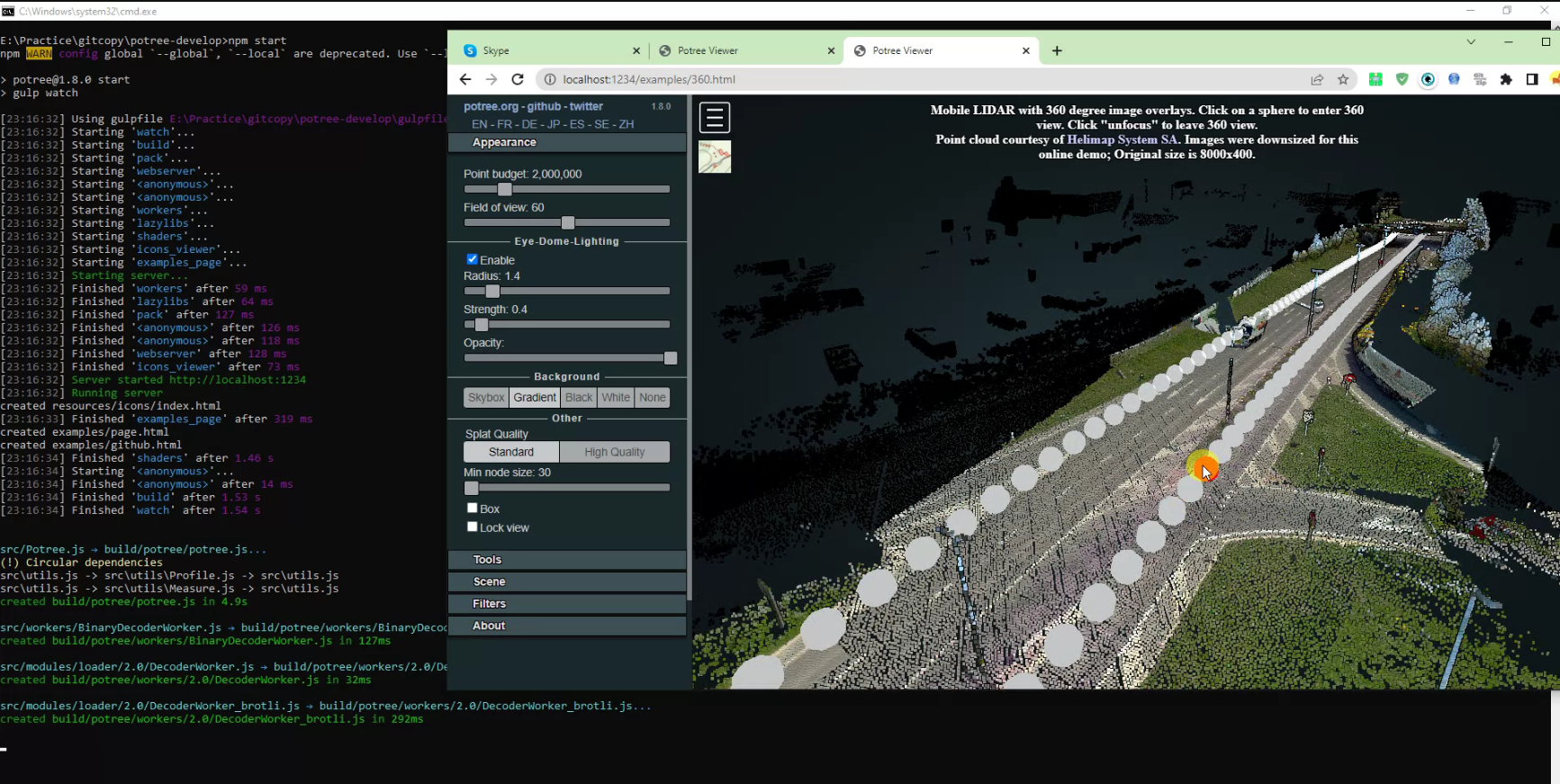
Task: Open the Extensions puzzle-piece menu
Action: click(1506, 79)
